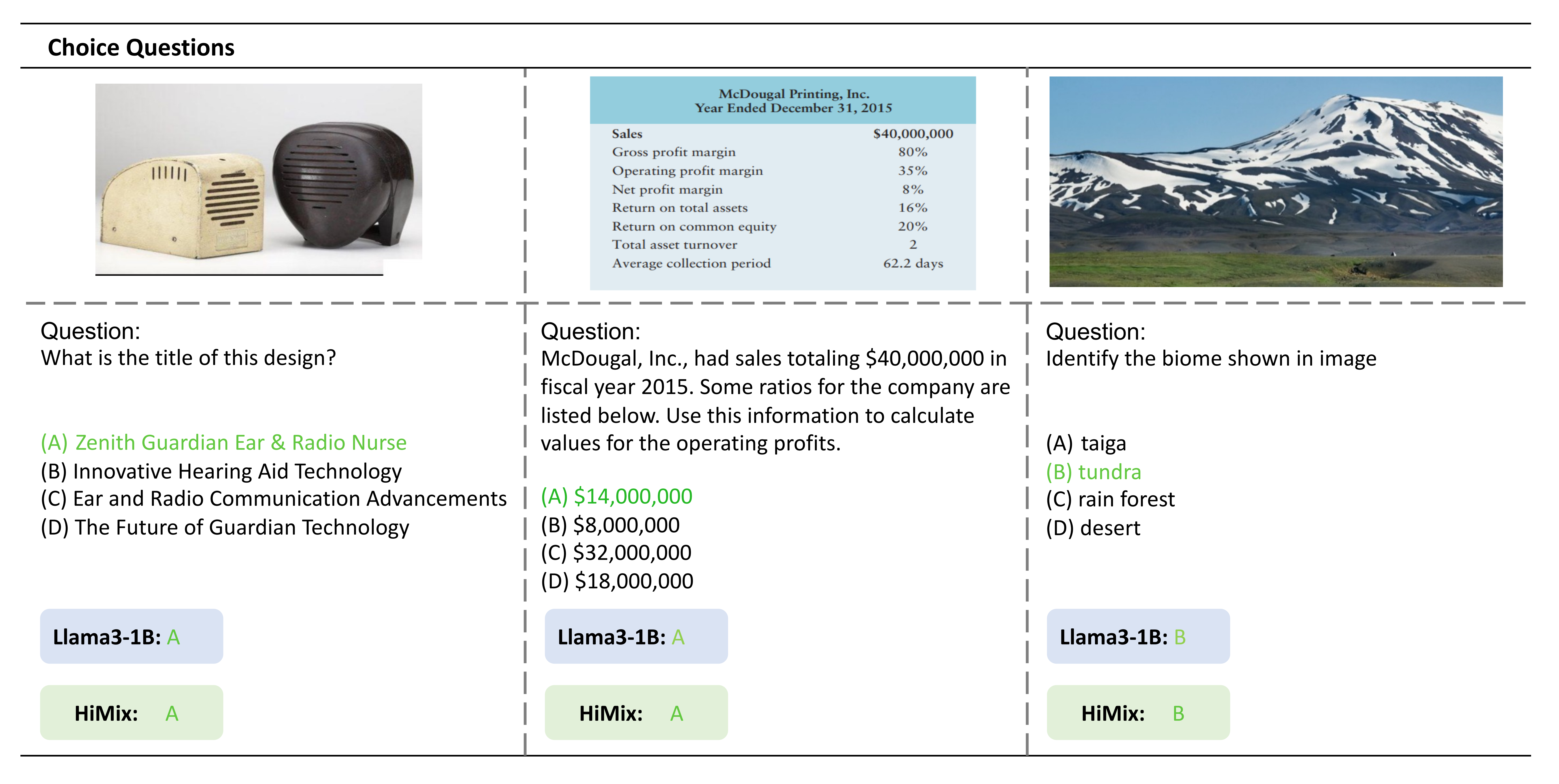Click the HiMix answer box under the radio question
Screen dimensions: 1559x784
point(131,713)
